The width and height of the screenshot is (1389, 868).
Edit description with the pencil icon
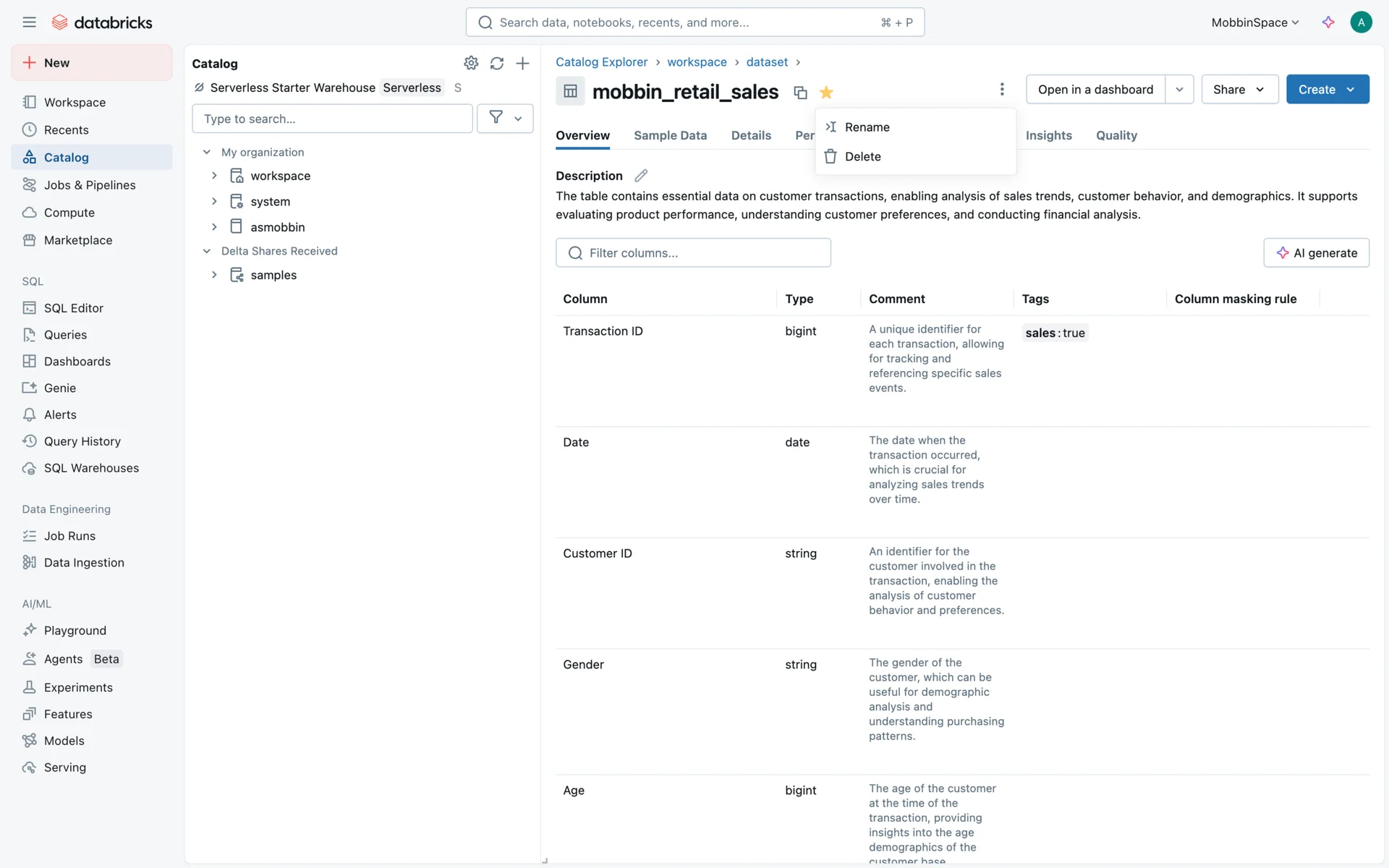641,176
